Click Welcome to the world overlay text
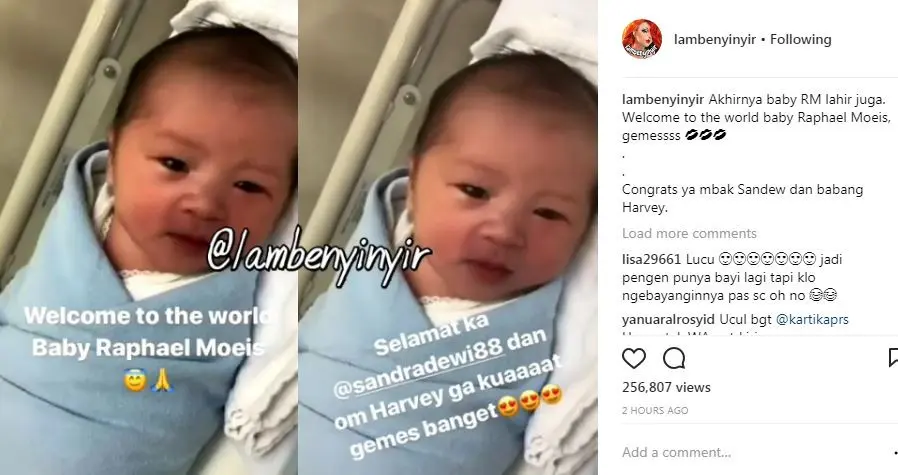Viewport: 898px width, 475px height. pos(147,316)
